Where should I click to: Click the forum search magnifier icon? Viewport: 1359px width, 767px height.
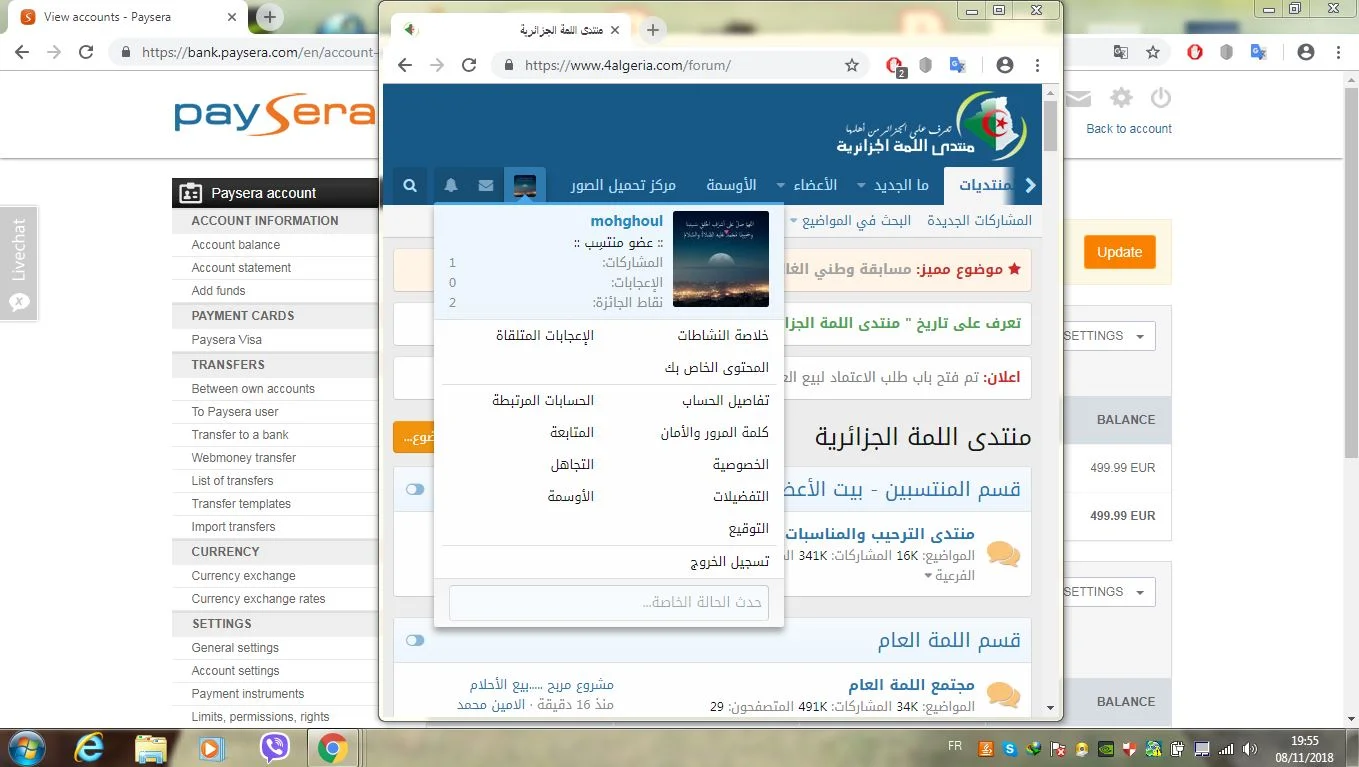coord(410,186)
